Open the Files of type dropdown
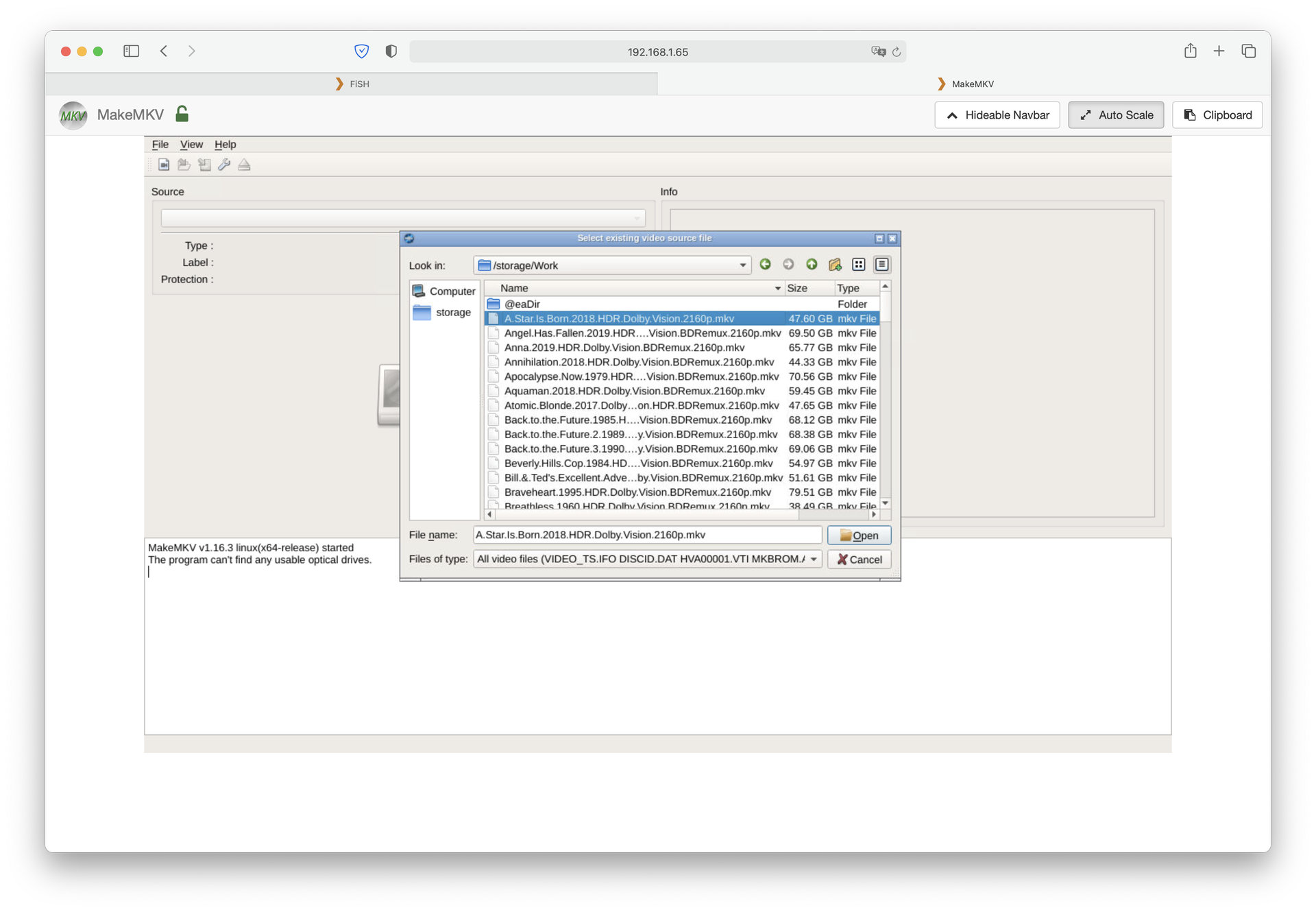The image size is (1316, 912). click(x=814, y=560)
